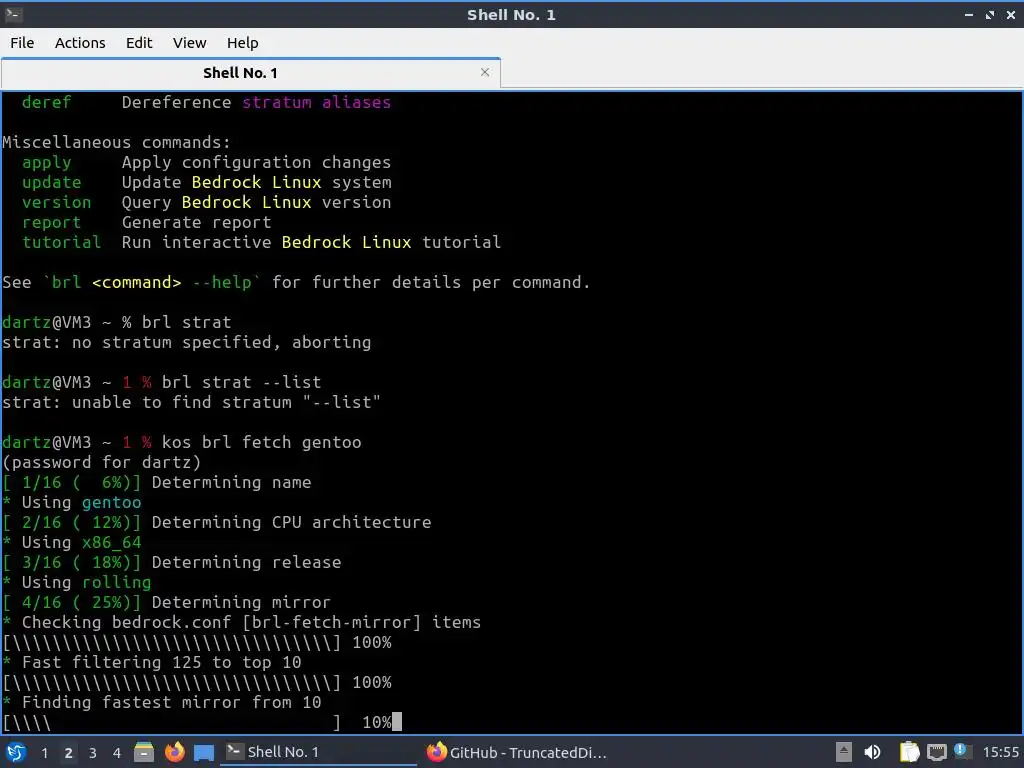The width and height of the screenshot is (1024, 768).
Task: Open the View menu
Action: (189, 43)
